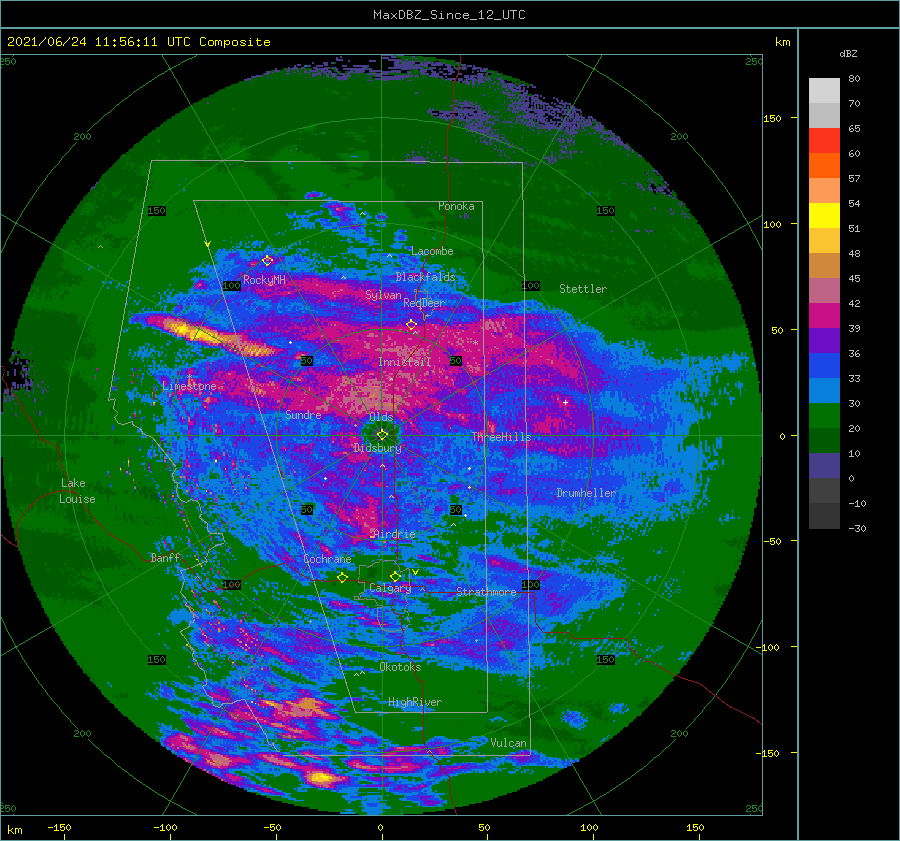Click the Ponoka town label
This screenshot has width=900, height=841.
[x=456, y=206]
